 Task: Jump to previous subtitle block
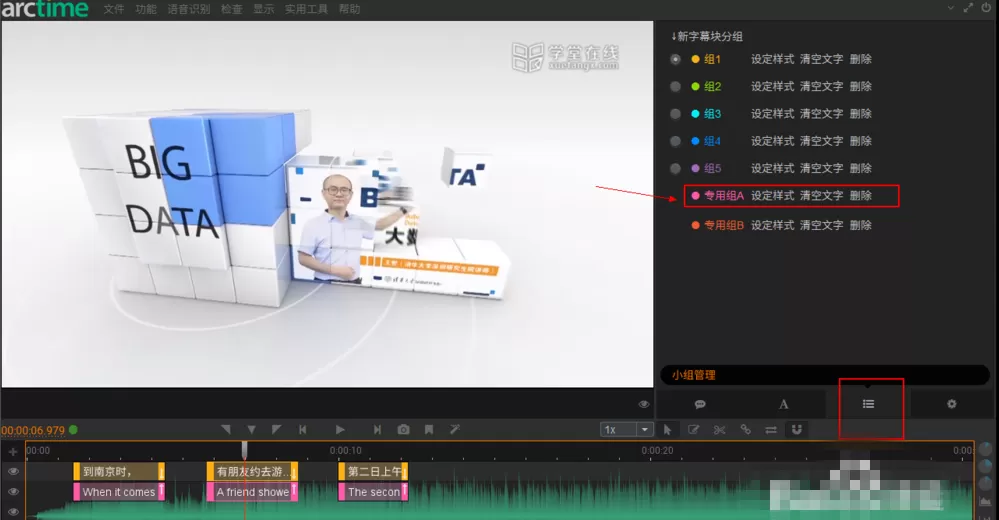(303, 430)
